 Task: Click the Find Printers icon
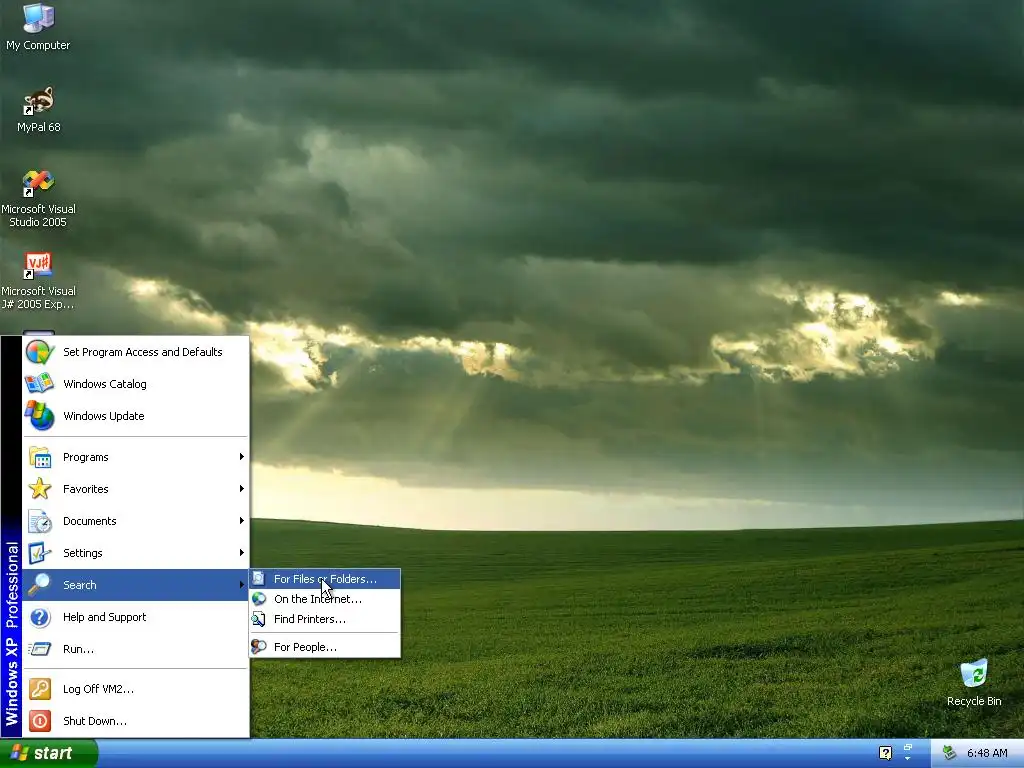(x=259, y=619)
